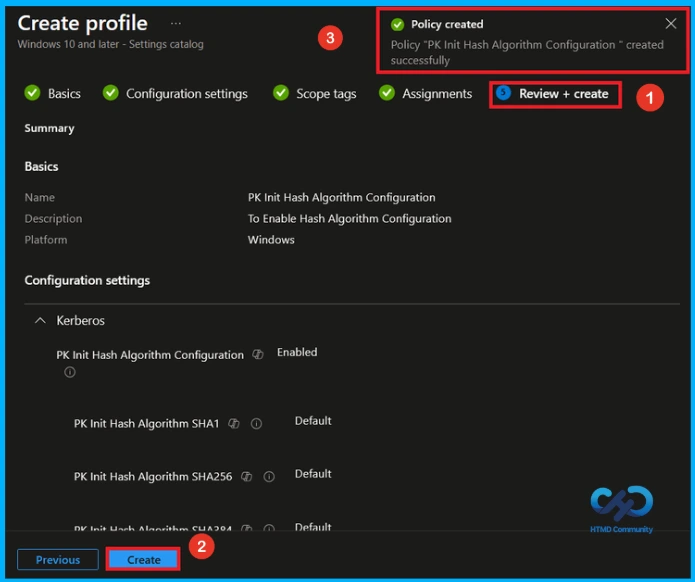695x582 pixels.
Task: Click the 'Default' value for SHA1
Action: [x=313, y=421]
